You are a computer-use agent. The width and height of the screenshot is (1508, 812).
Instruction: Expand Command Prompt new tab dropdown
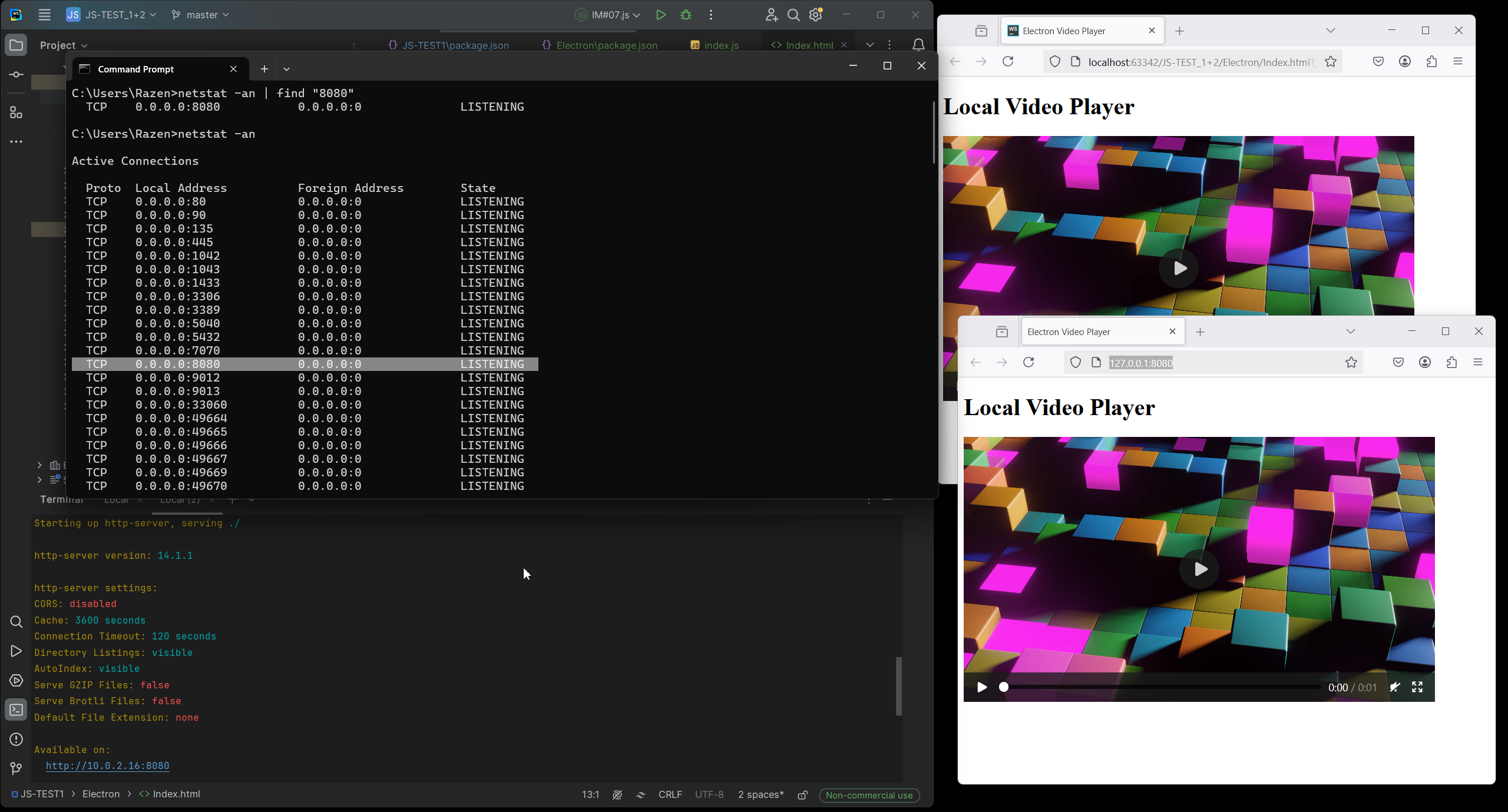[286, 69]
